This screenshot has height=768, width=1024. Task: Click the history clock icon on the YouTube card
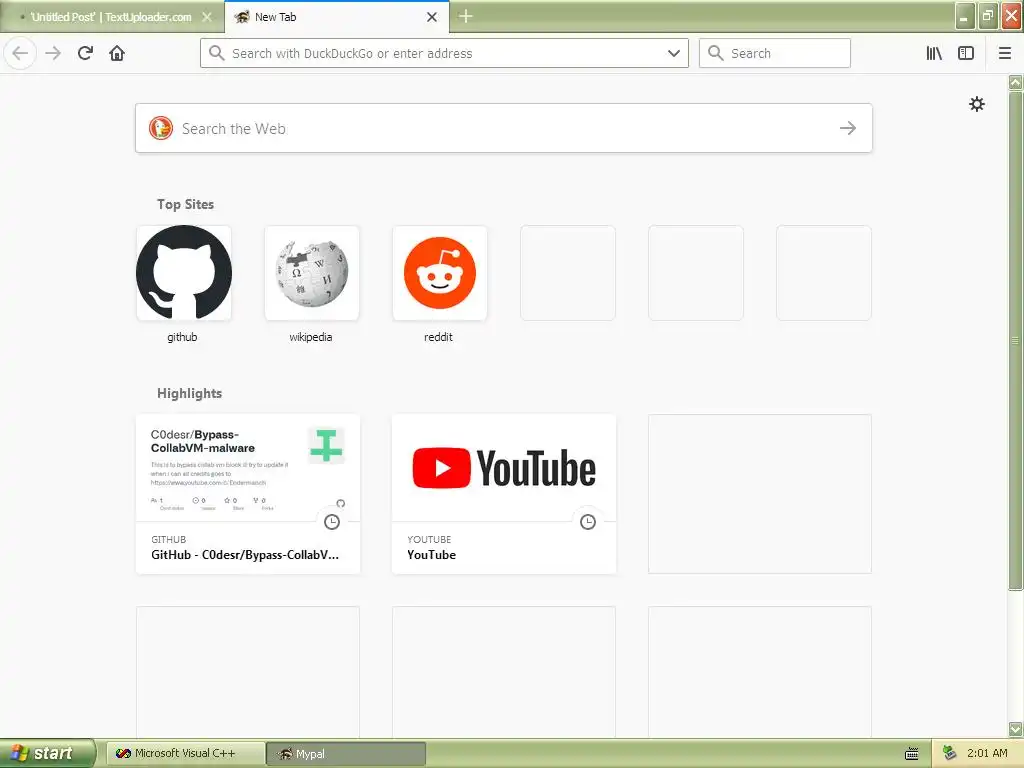588,522
